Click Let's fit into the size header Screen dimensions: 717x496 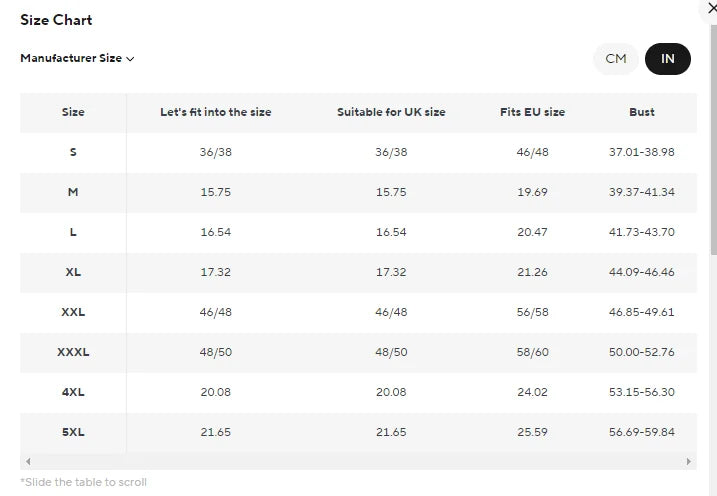pos(215,112)
